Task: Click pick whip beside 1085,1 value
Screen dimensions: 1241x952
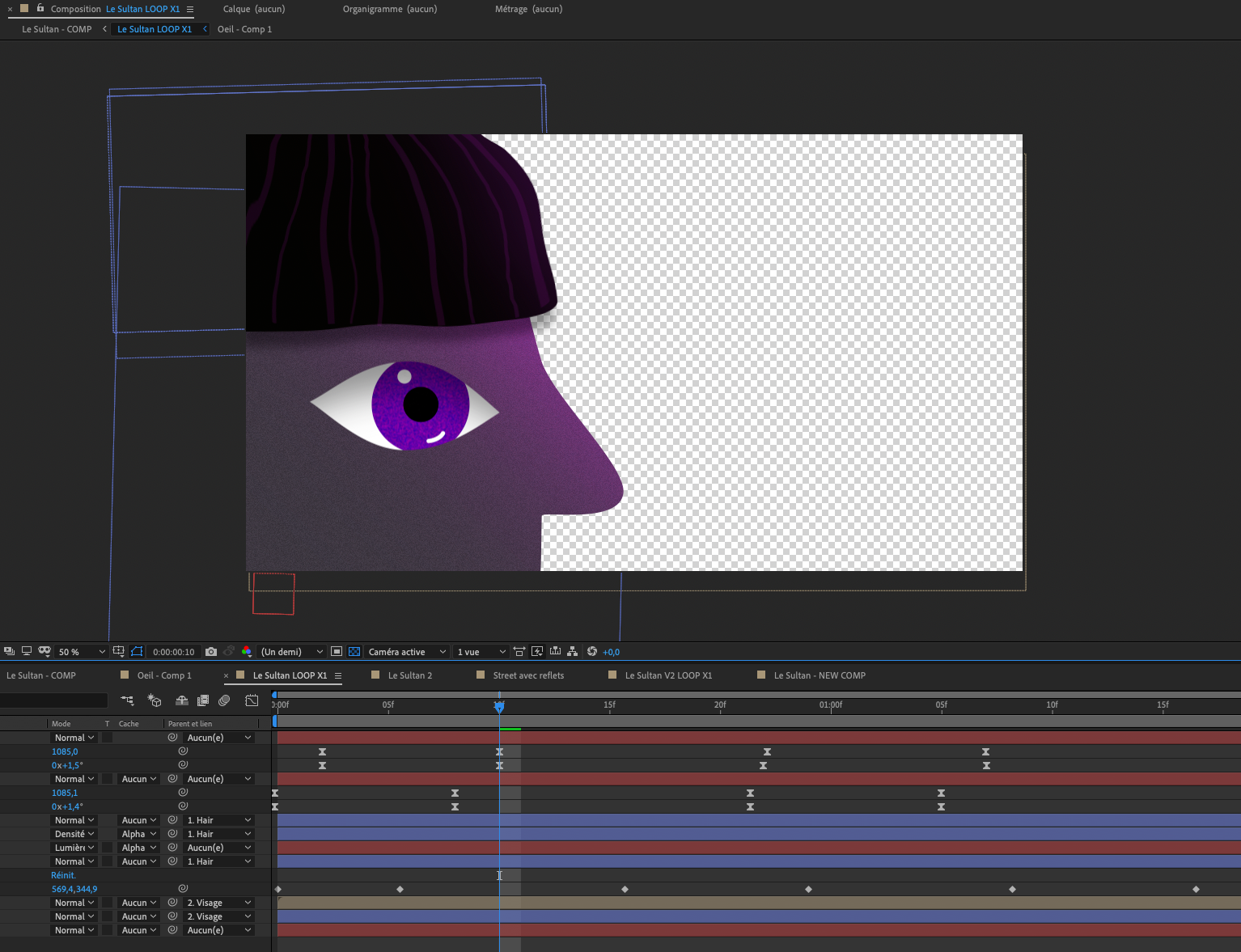Action: click(x=183, y=793)
